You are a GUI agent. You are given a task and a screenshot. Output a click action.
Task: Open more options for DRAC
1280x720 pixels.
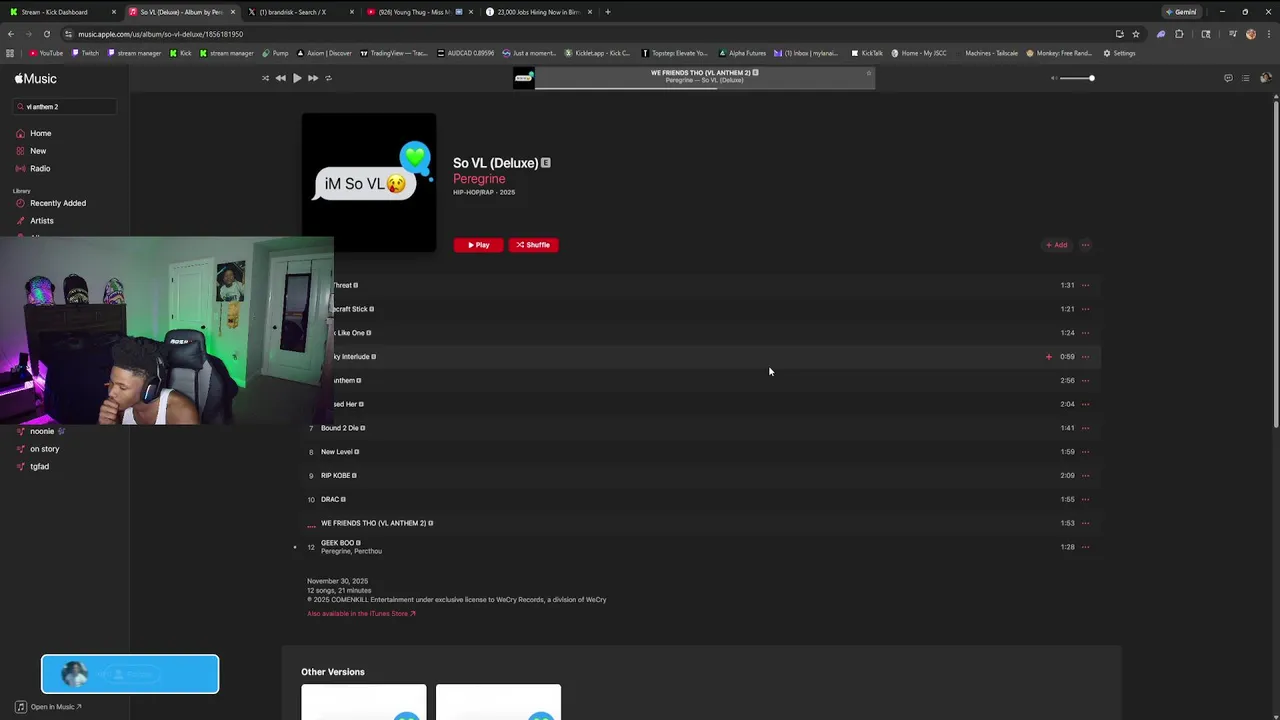click(1085, 499)
